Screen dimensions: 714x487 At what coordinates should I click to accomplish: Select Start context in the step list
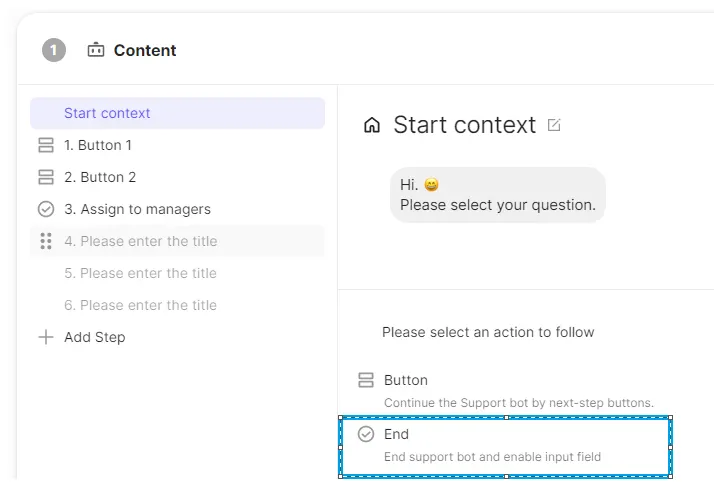(x=107, y=113)
